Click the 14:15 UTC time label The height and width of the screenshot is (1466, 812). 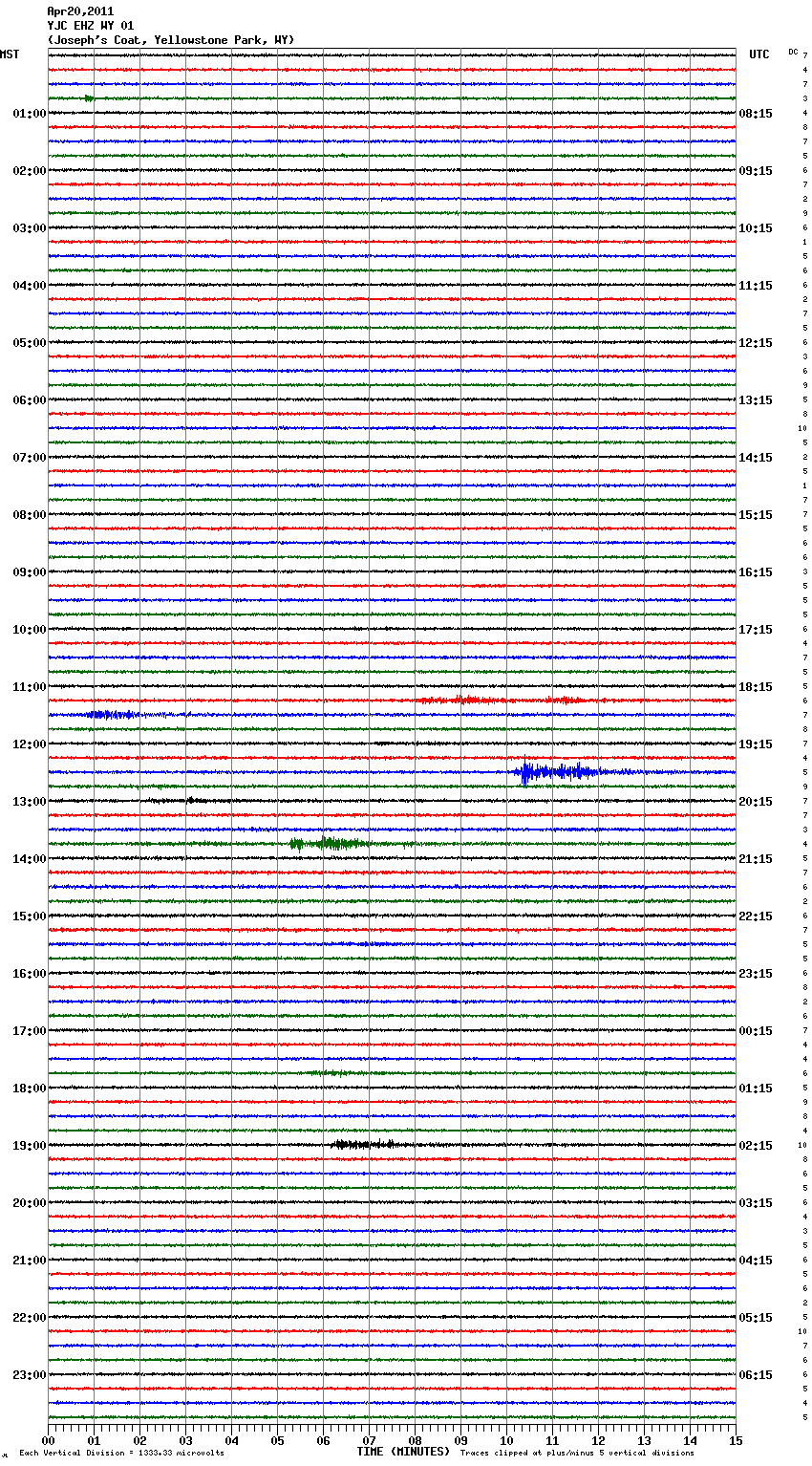point(756,458)
